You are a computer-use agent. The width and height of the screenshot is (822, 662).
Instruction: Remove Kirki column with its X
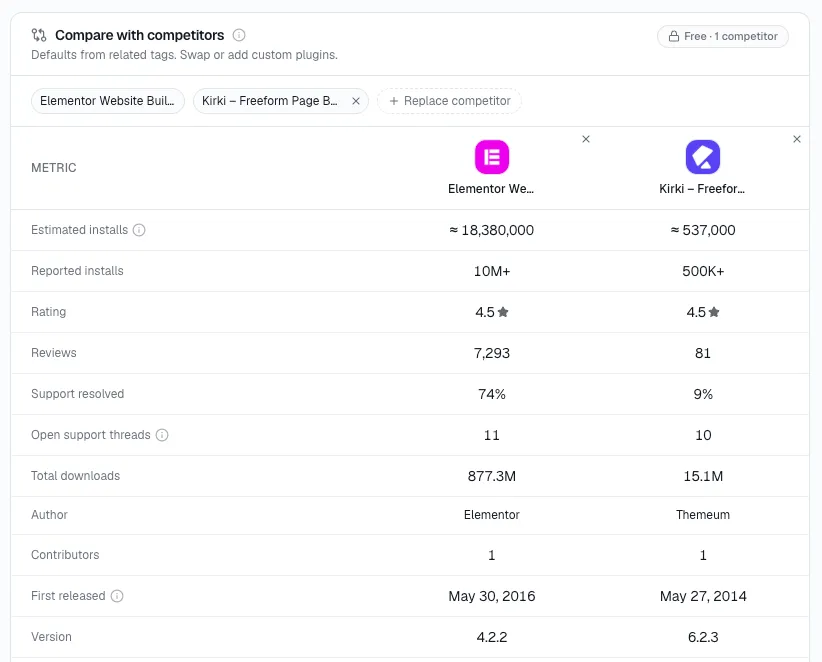click(x=797, y=139)
